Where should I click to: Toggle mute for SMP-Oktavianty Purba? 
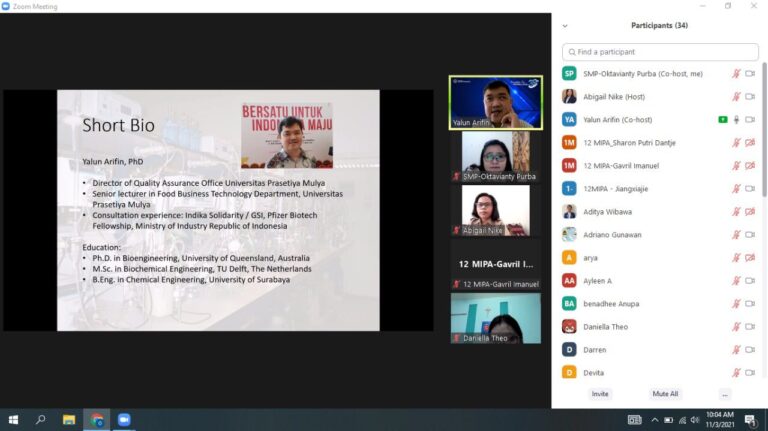coord(737,73)
